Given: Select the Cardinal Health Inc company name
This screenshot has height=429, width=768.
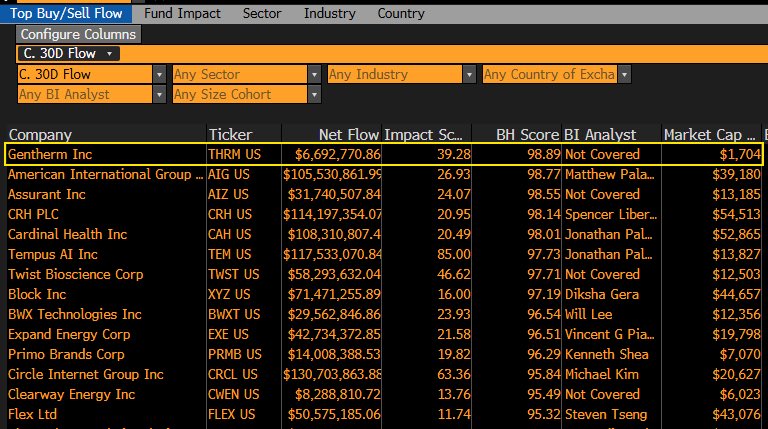Looking at the screenshot, I should pos(68,235).
